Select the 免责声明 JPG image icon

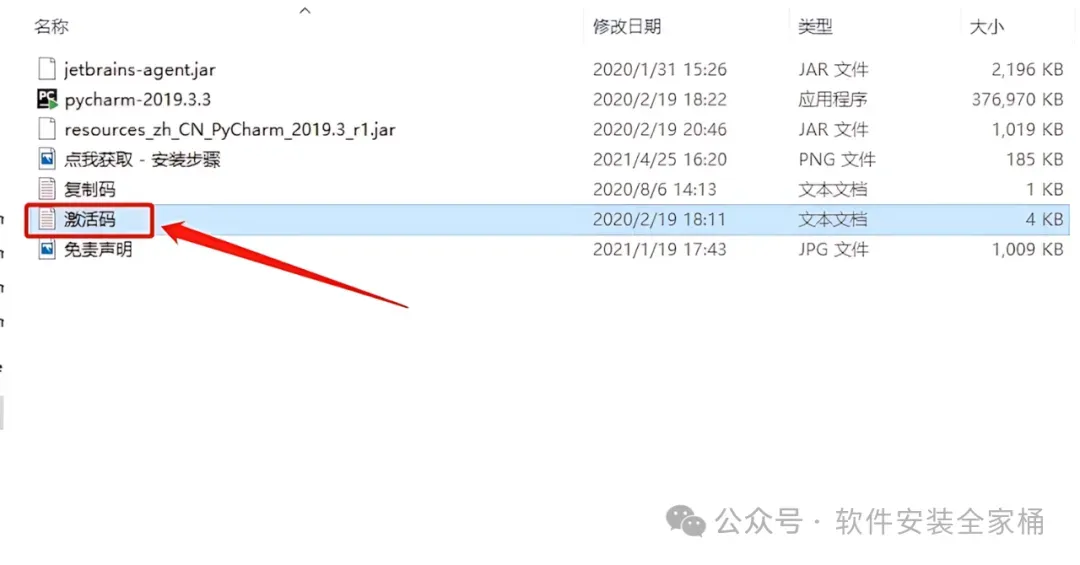pos(47,249)
